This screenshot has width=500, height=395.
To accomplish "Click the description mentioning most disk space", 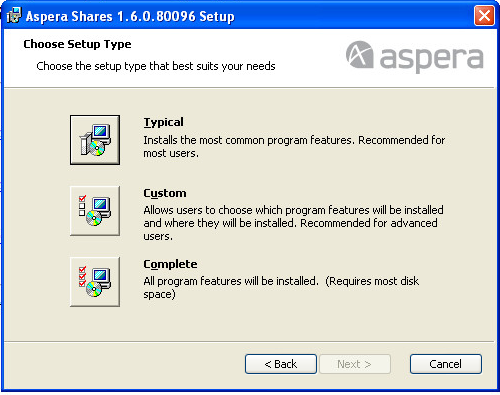I will tap(281, 288).
